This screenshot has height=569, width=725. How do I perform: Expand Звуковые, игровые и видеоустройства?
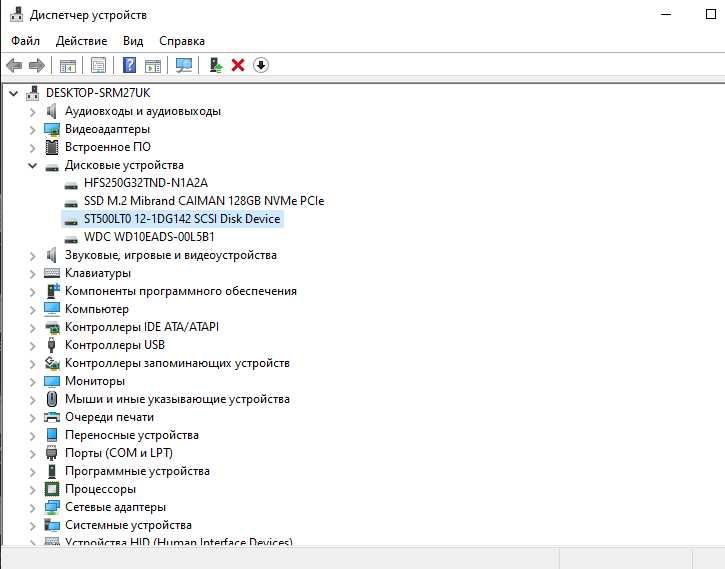[x=32, y=256]
